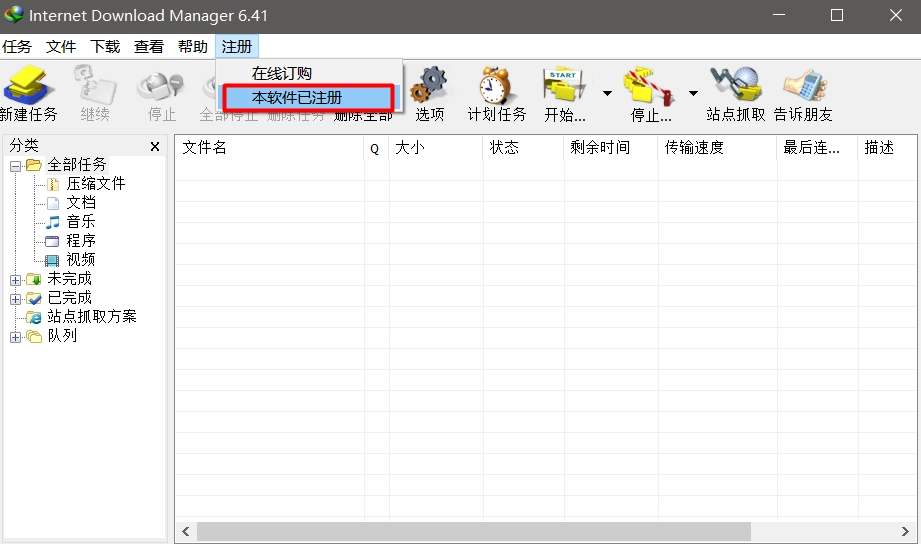Click the IDM title bar app icon

13,15
